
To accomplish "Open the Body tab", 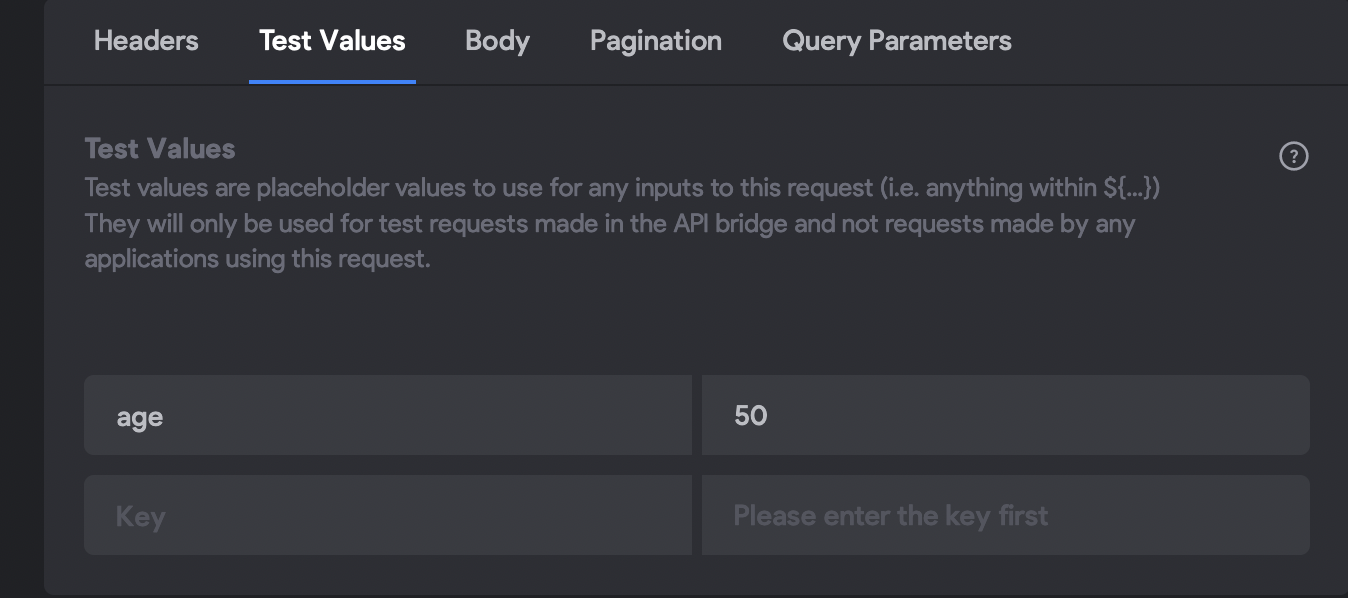I will click(x=497, y=41).
